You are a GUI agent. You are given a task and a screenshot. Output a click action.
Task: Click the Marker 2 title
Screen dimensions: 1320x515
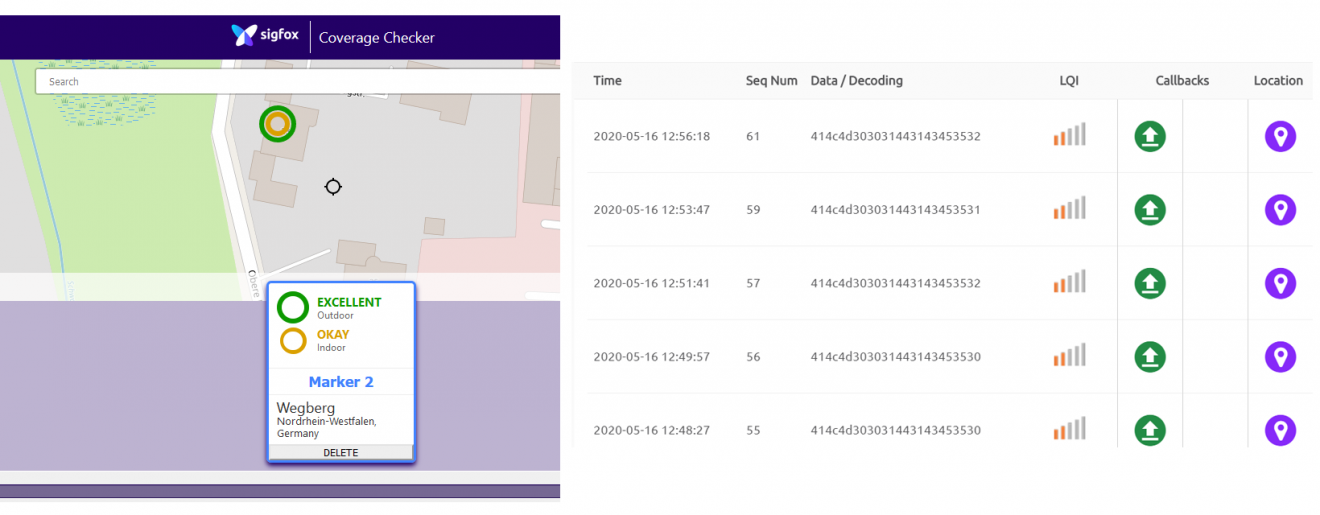tap(341, 382)
